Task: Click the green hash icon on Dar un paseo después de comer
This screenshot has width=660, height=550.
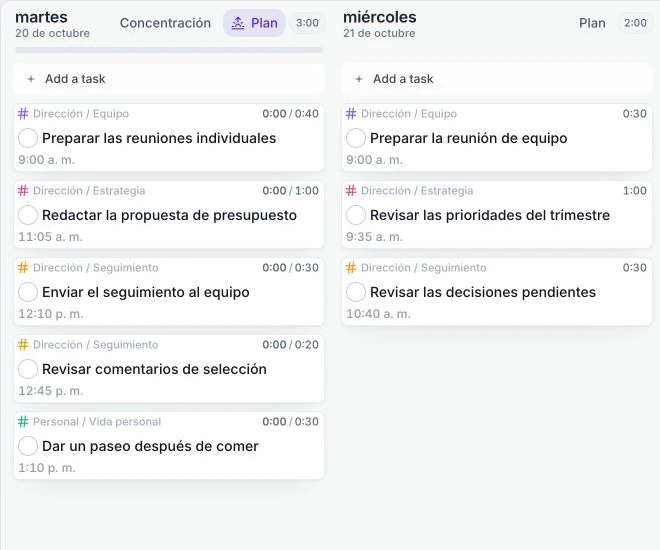Action: tap(23, 422)
